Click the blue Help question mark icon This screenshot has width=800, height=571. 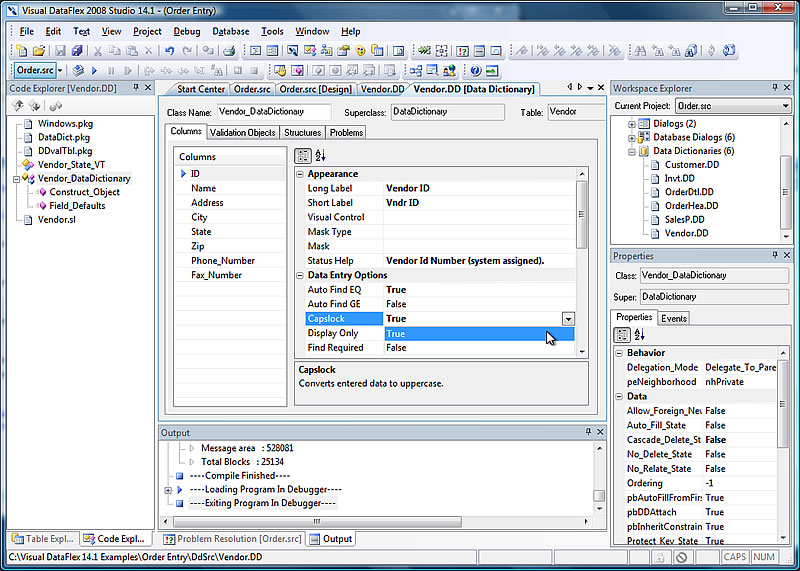point(474,71)
